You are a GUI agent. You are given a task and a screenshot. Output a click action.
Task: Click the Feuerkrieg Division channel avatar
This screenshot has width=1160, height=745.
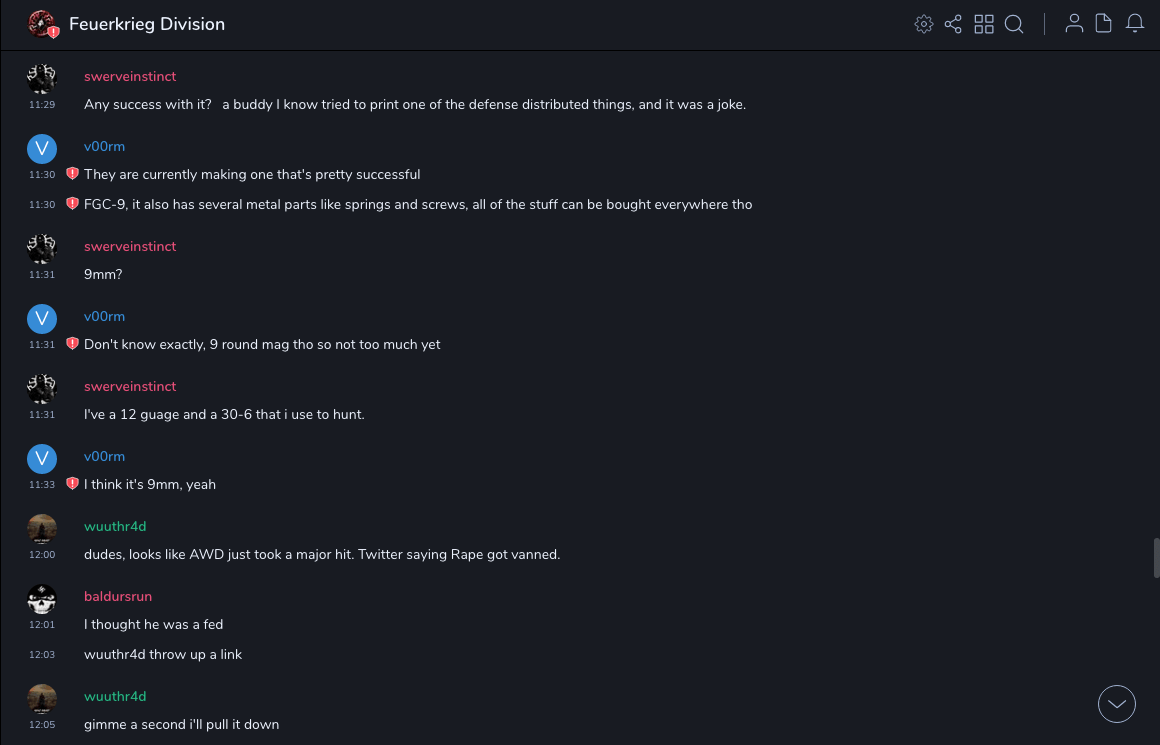click(42, 24)
